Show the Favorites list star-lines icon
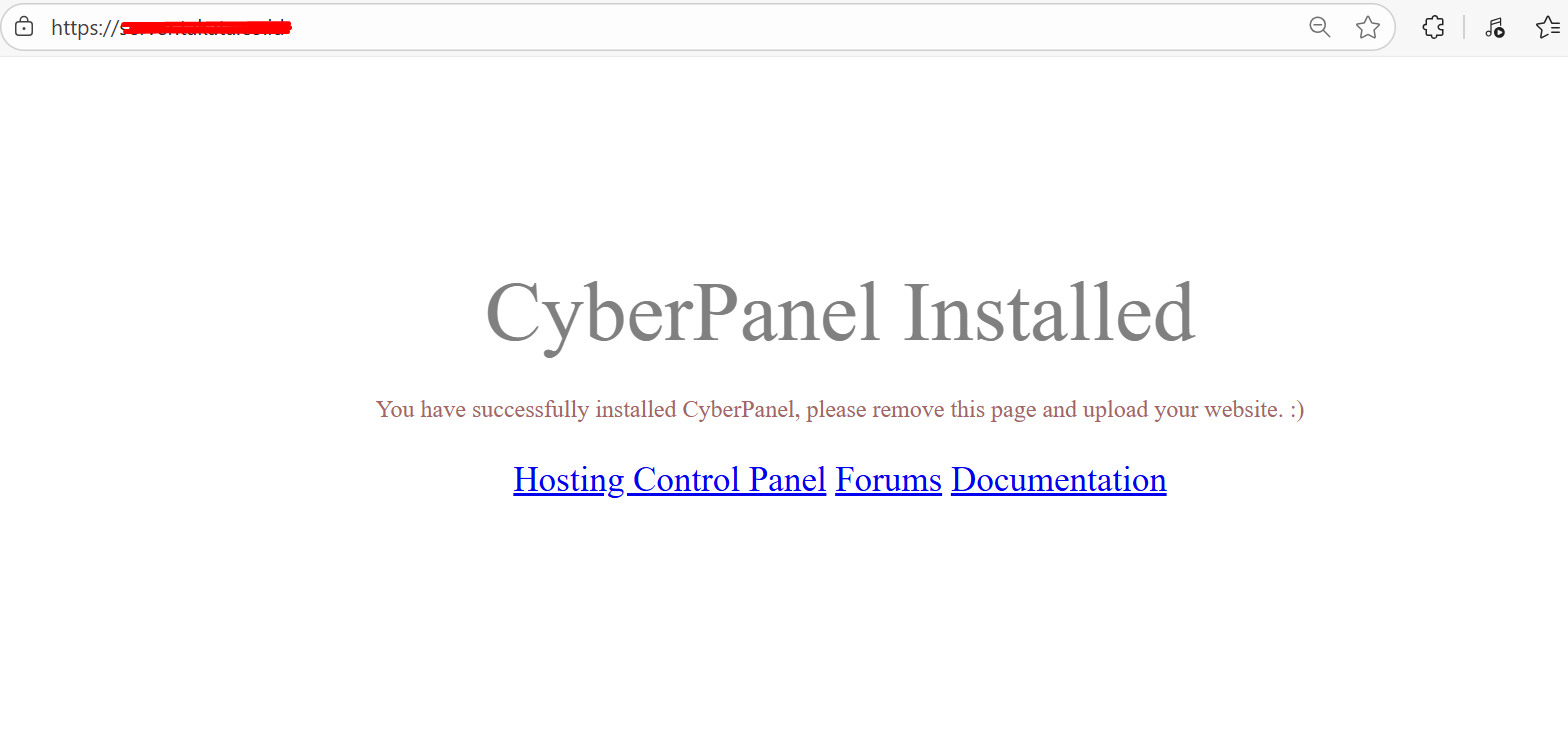 (x=1548, y=27)
